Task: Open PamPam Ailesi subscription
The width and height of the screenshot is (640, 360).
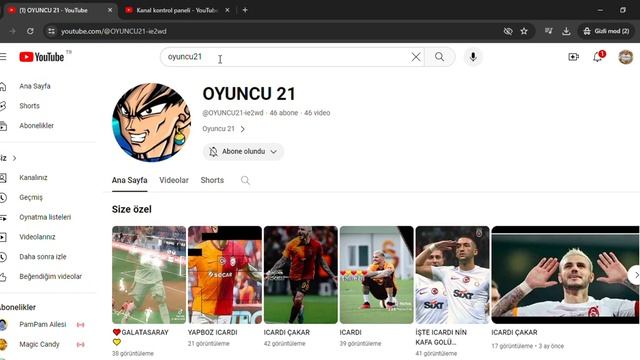Action: click(42, 324)
